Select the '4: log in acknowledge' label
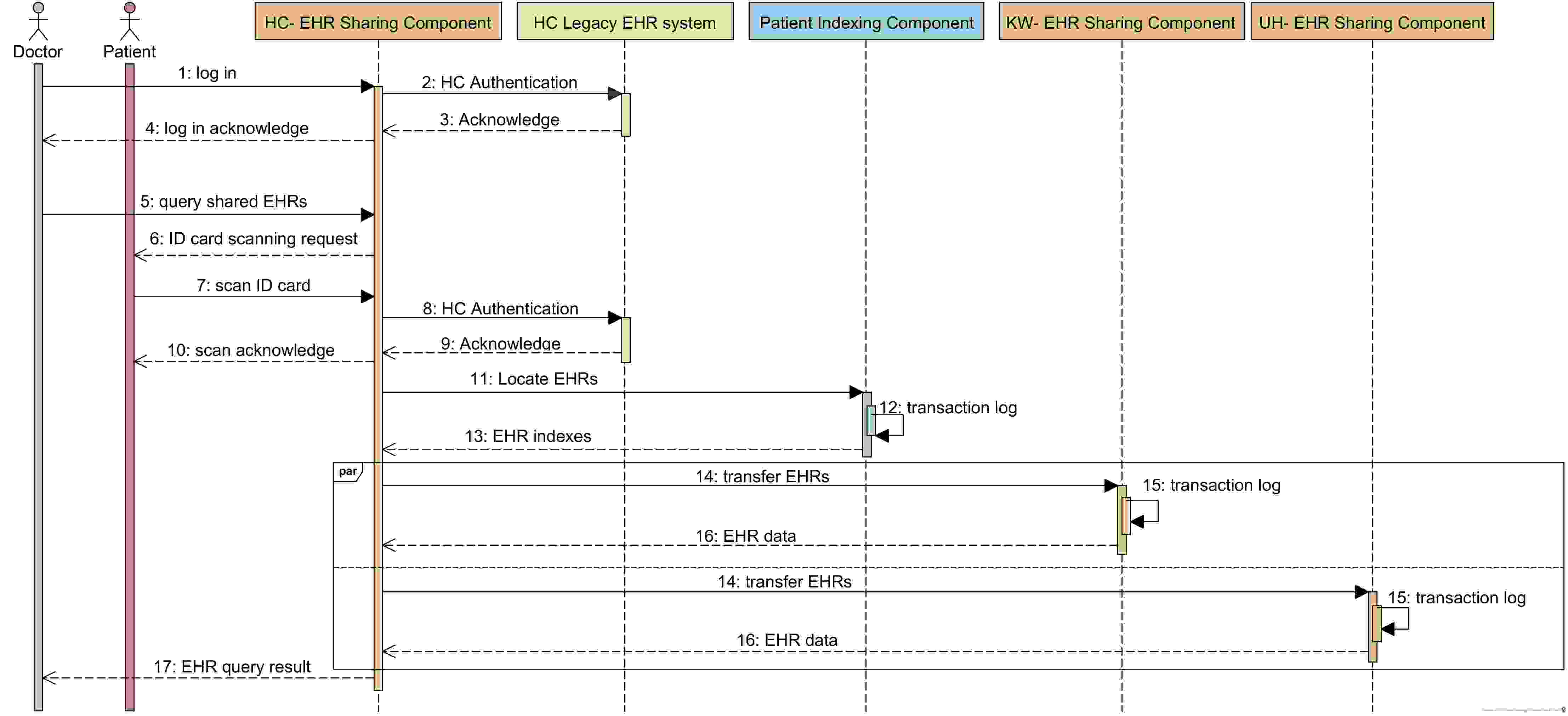The width and height of the screenshot is (1568, 716). click(x=226, y=129)
